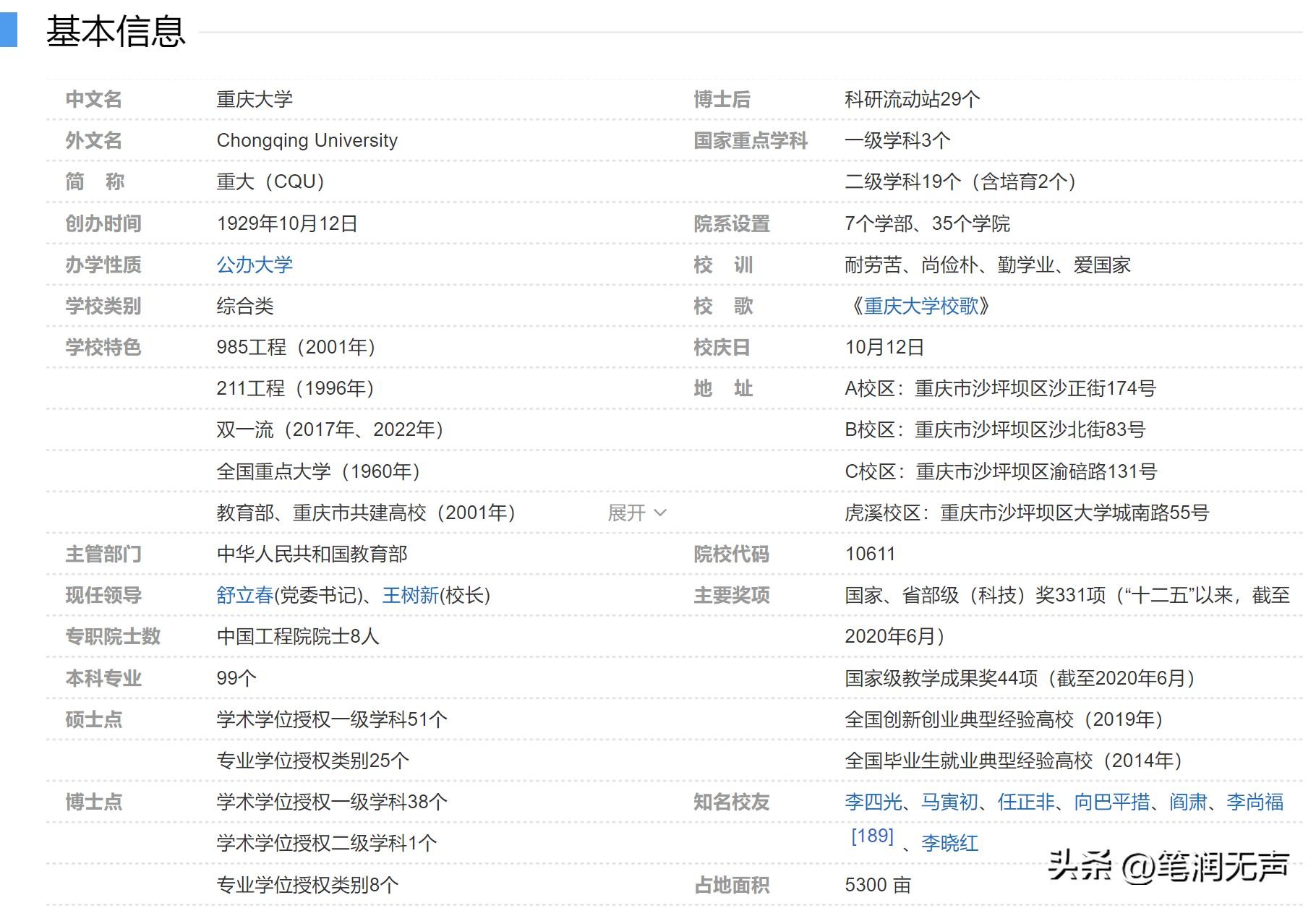
Task: Select the 任正非 alumni link
Action: (1026, 802)
